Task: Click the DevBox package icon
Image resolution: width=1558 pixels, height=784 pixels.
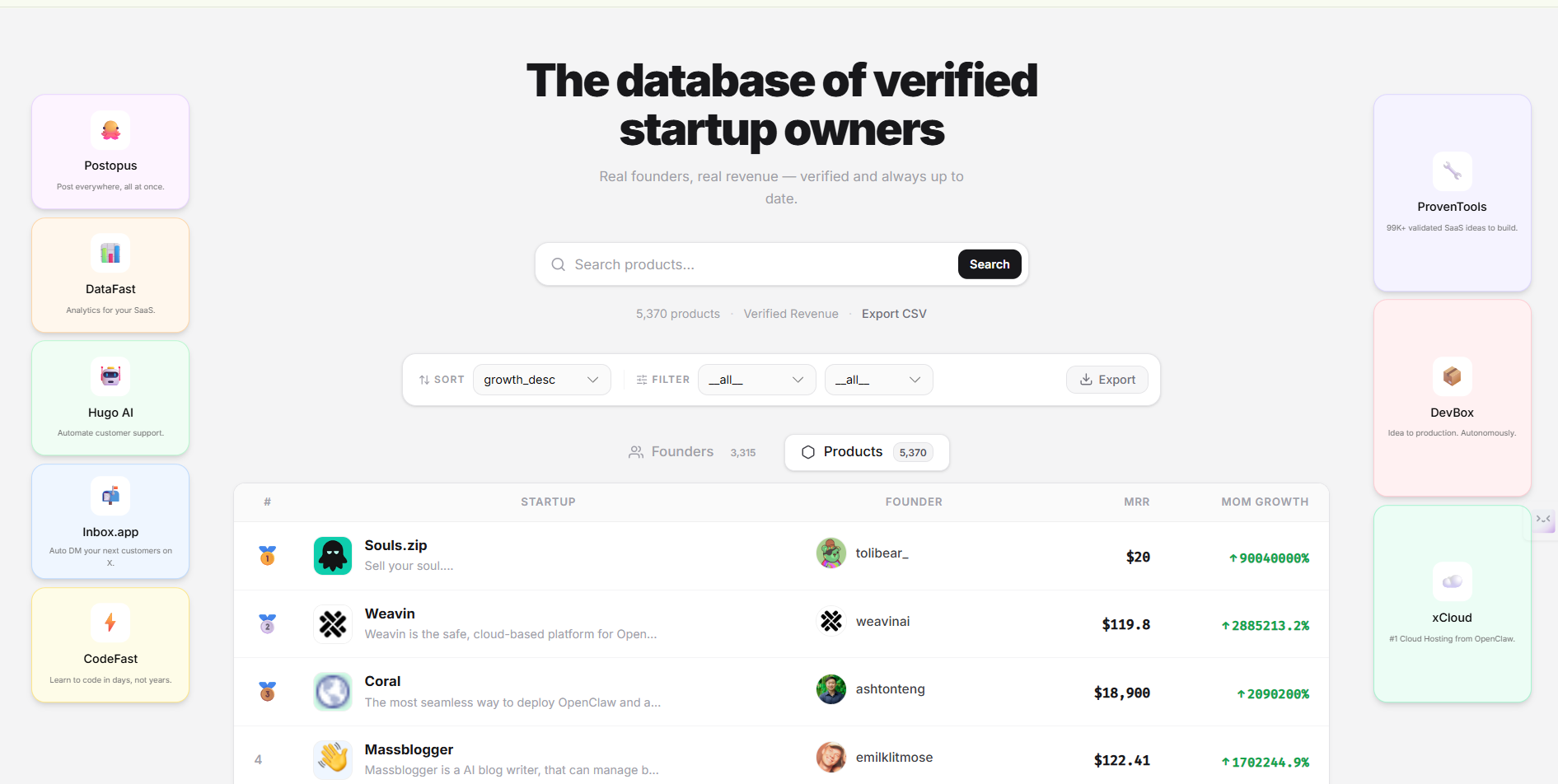Action: click(x=1452, y=376)
